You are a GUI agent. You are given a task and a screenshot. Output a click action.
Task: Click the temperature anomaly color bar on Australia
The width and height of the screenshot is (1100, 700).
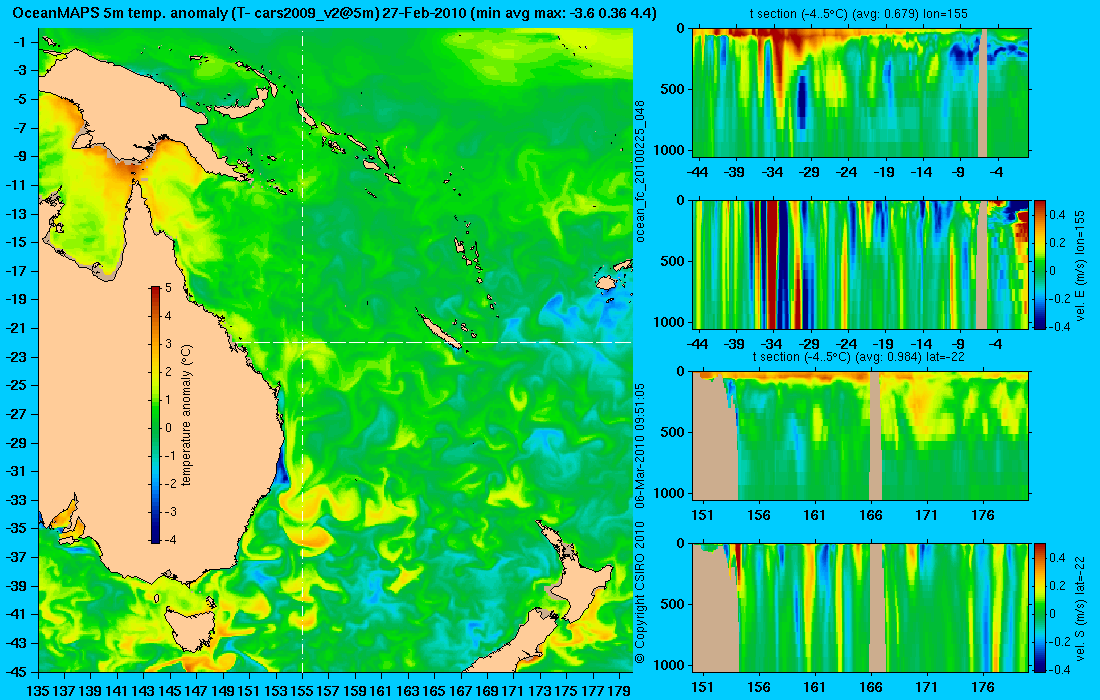[x=155, y=415]
